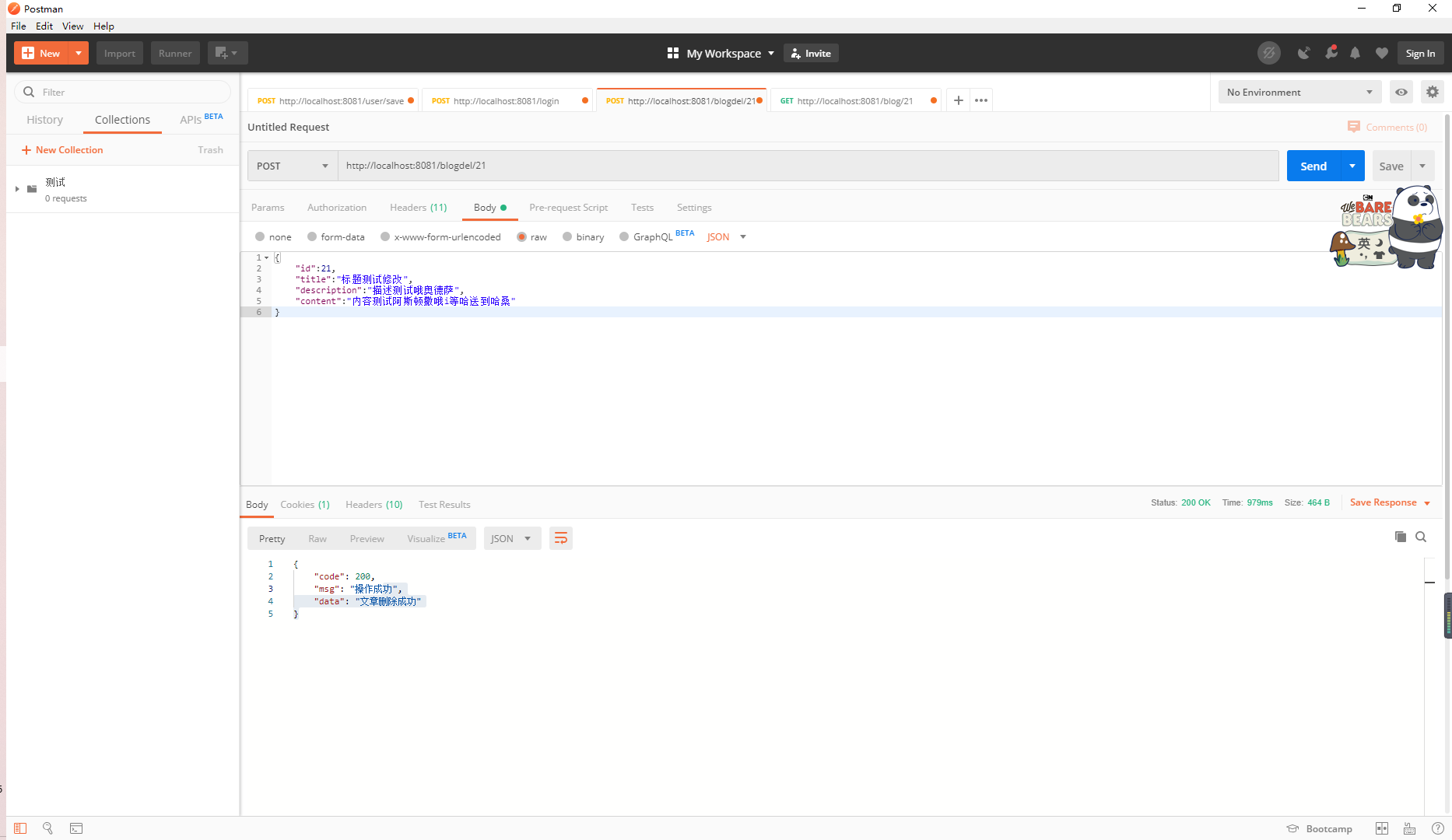Click the new window/tab plus icon in the toolbar

[227, 53]
